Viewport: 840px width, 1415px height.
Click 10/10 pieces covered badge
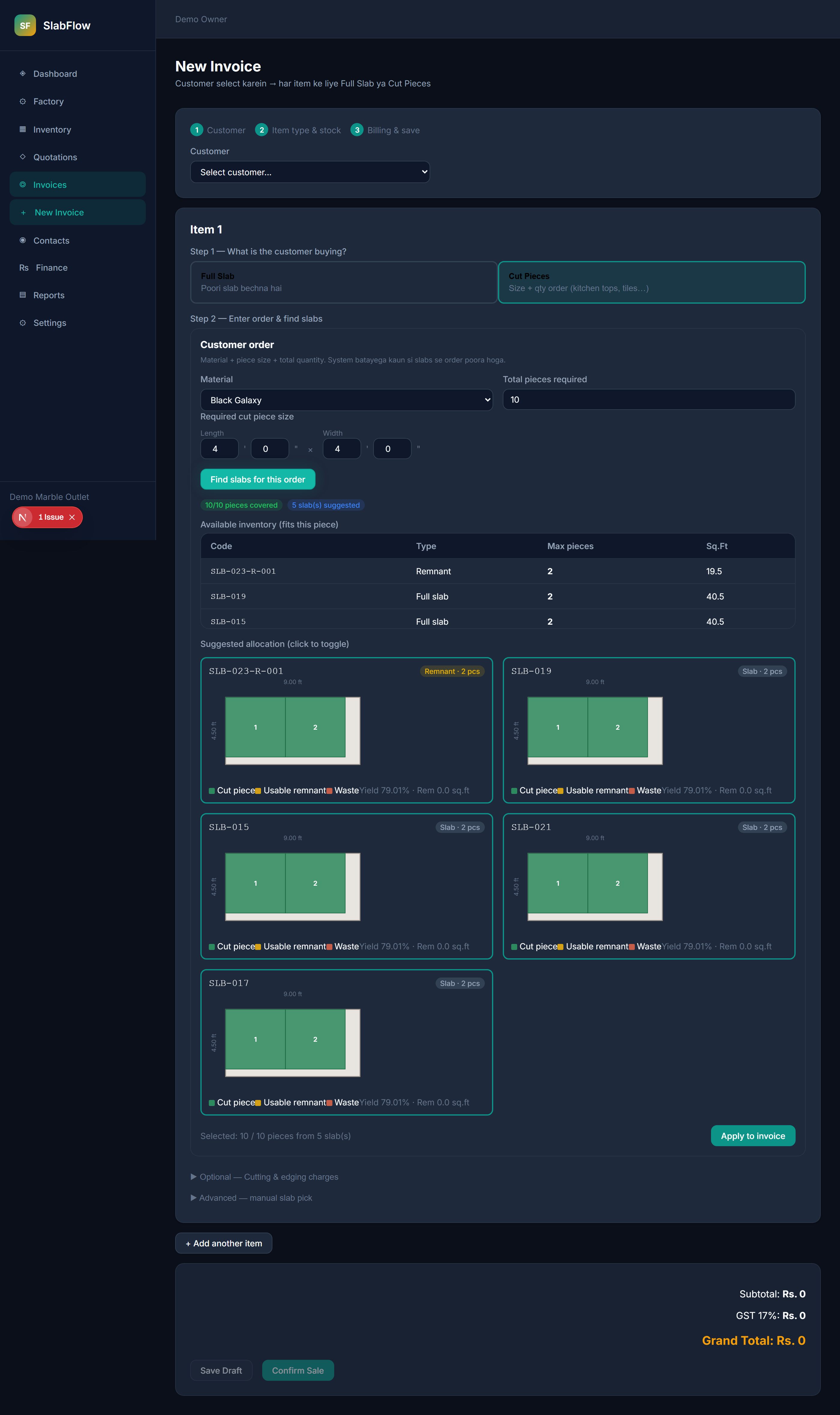tap(241, 505)
